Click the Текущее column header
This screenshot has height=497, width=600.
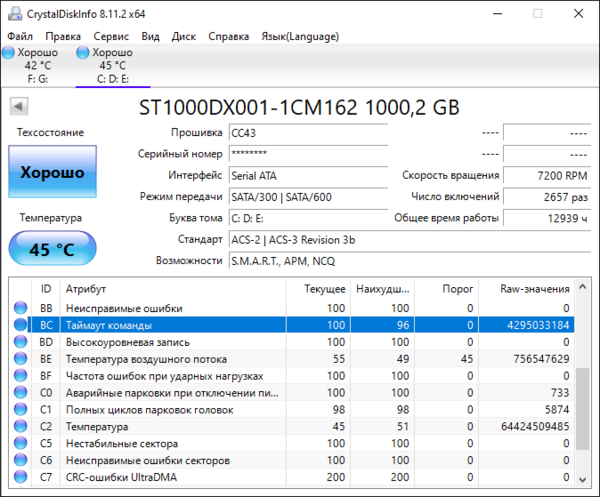[318, 289]
